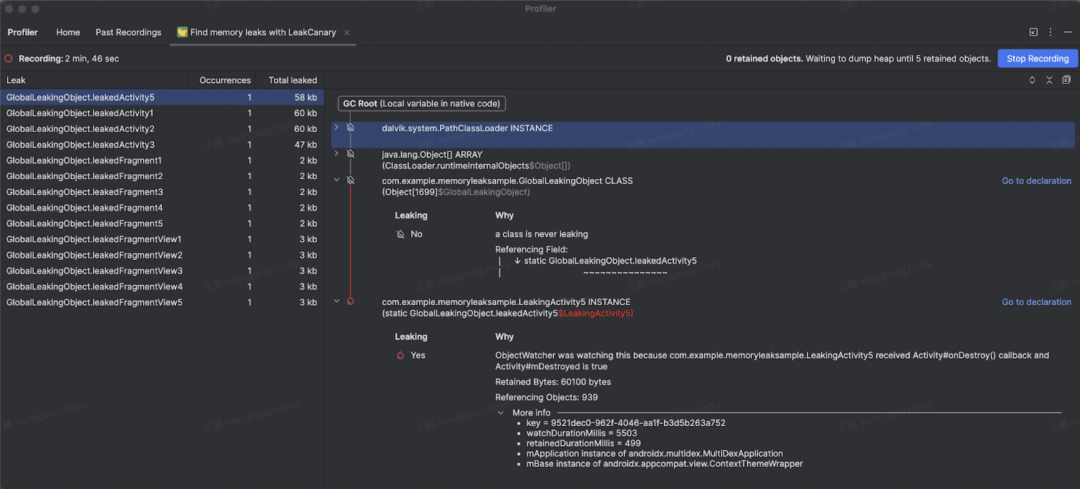The image size is (1080, 489).
Task: Select the GlobalLeakingObject.leakedFragmentView2 row
Action: pos(162,255)
